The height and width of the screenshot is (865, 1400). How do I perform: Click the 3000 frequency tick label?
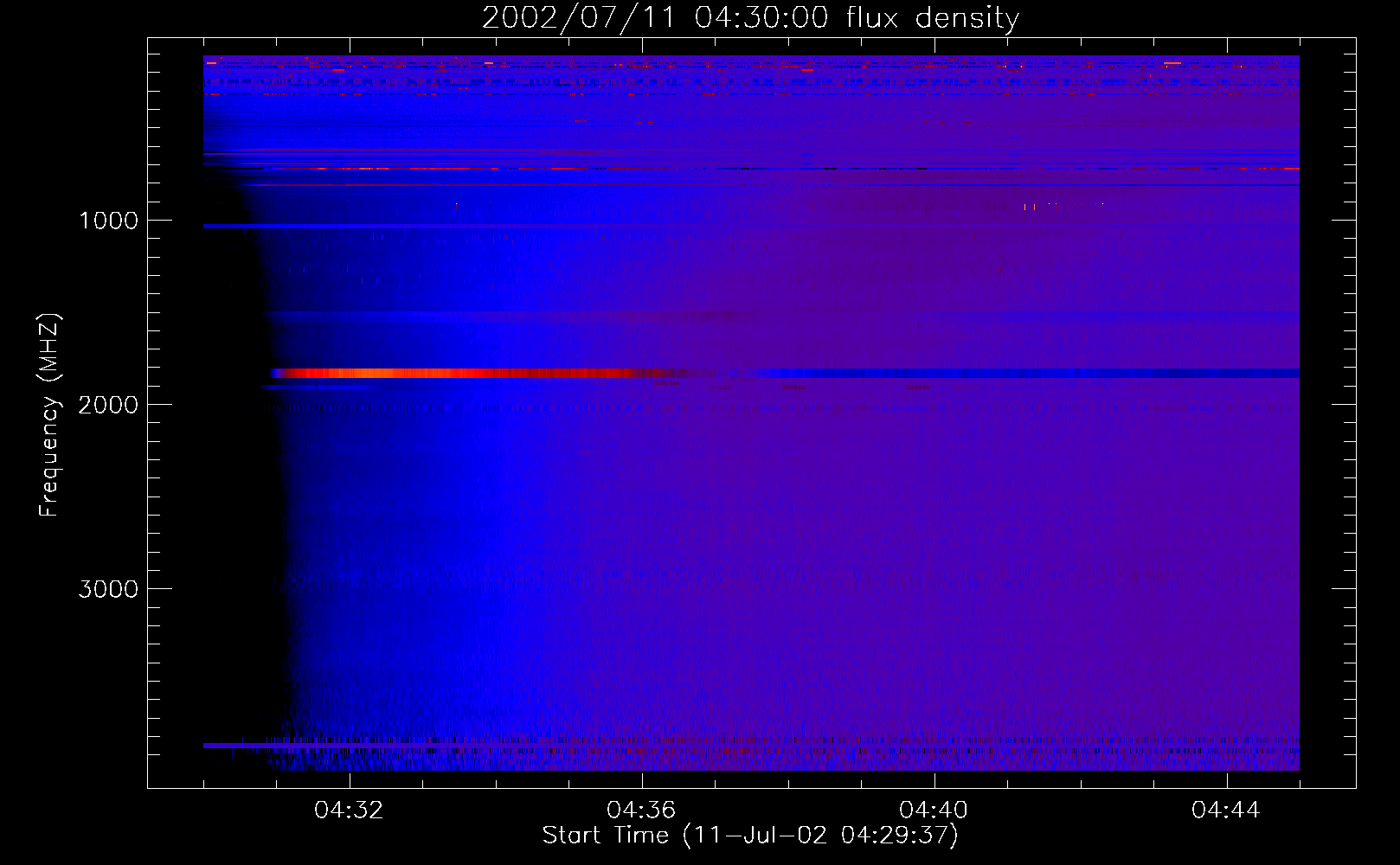[108, 589]
